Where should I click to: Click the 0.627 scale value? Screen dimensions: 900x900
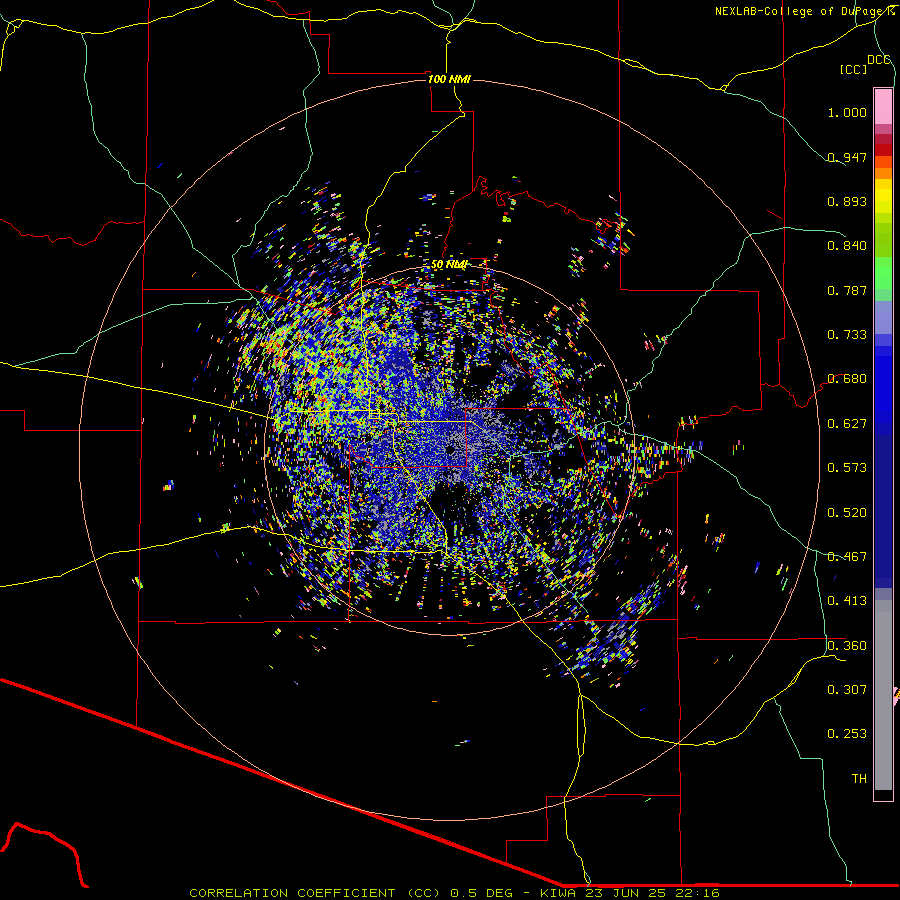tap(847, 424)
